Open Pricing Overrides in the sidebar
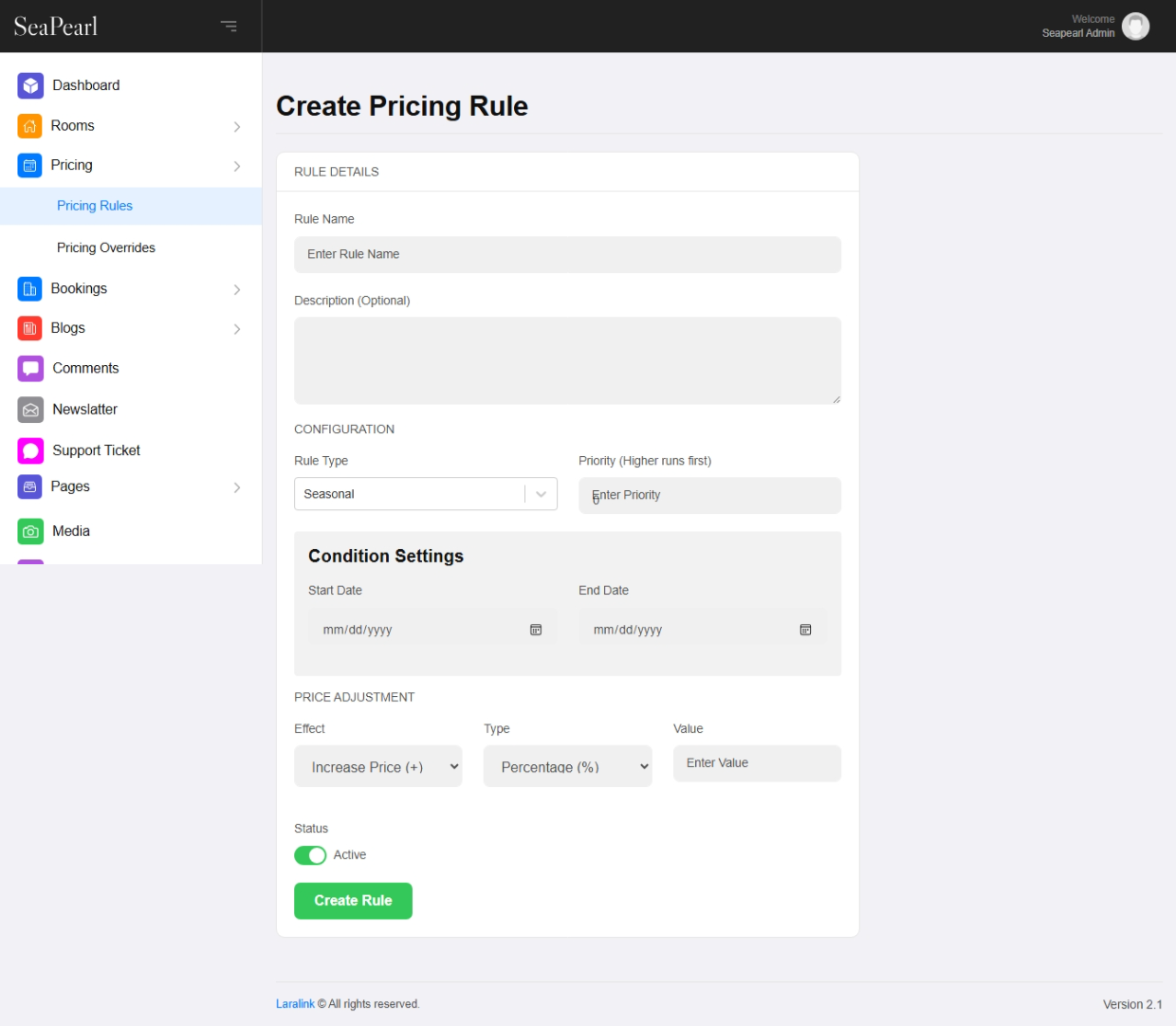 (x=106, y=248)
